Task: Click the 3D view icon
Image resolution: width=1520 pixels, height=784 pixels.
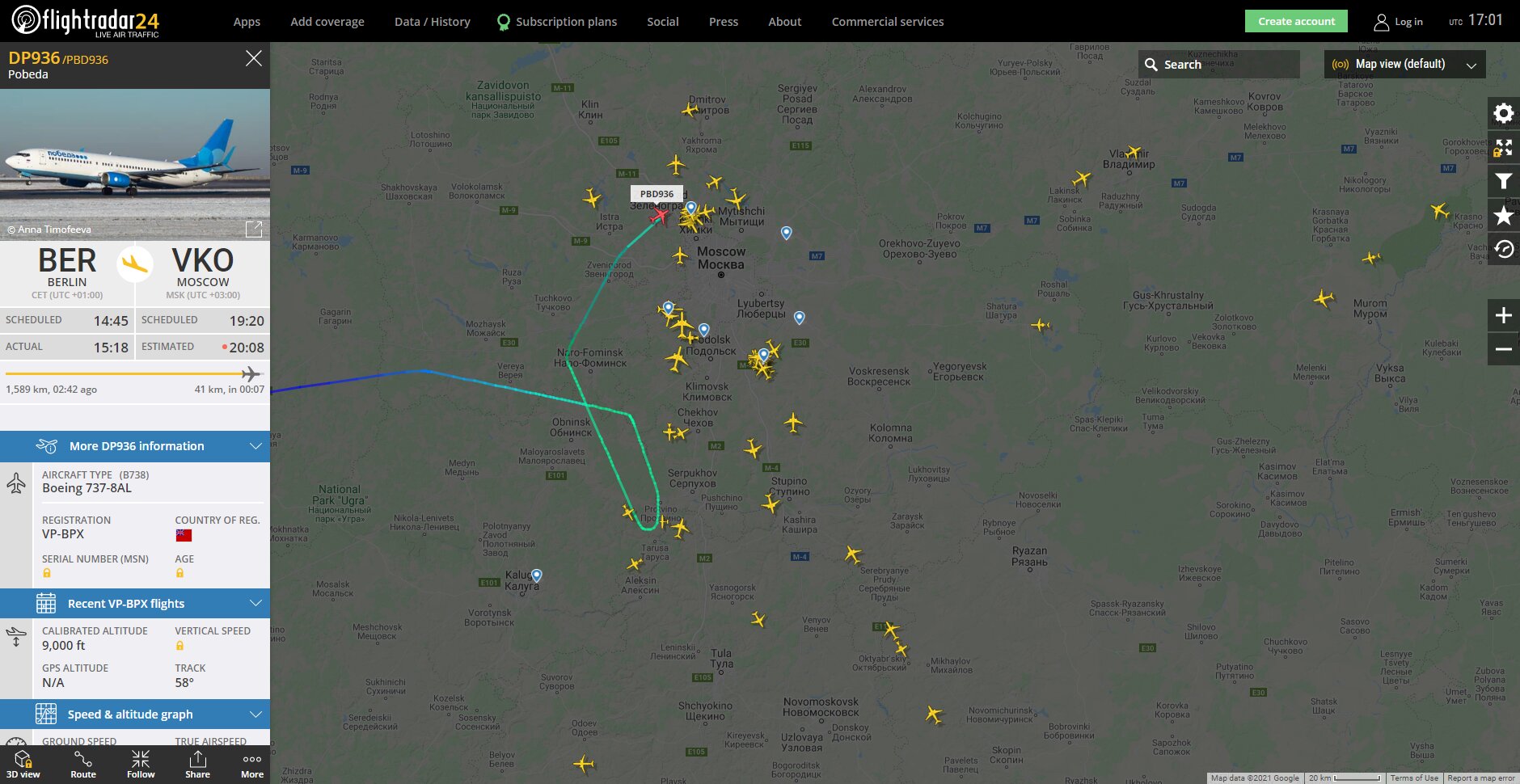Action: pyautogui.click(x=23, y=764)
